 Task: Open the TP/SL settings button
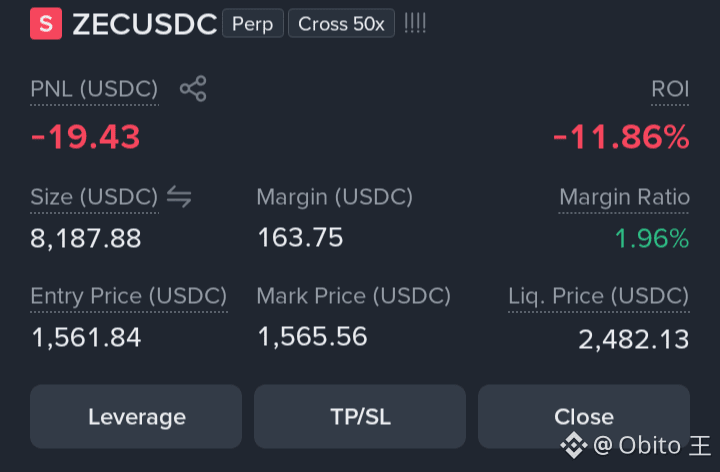360,416
